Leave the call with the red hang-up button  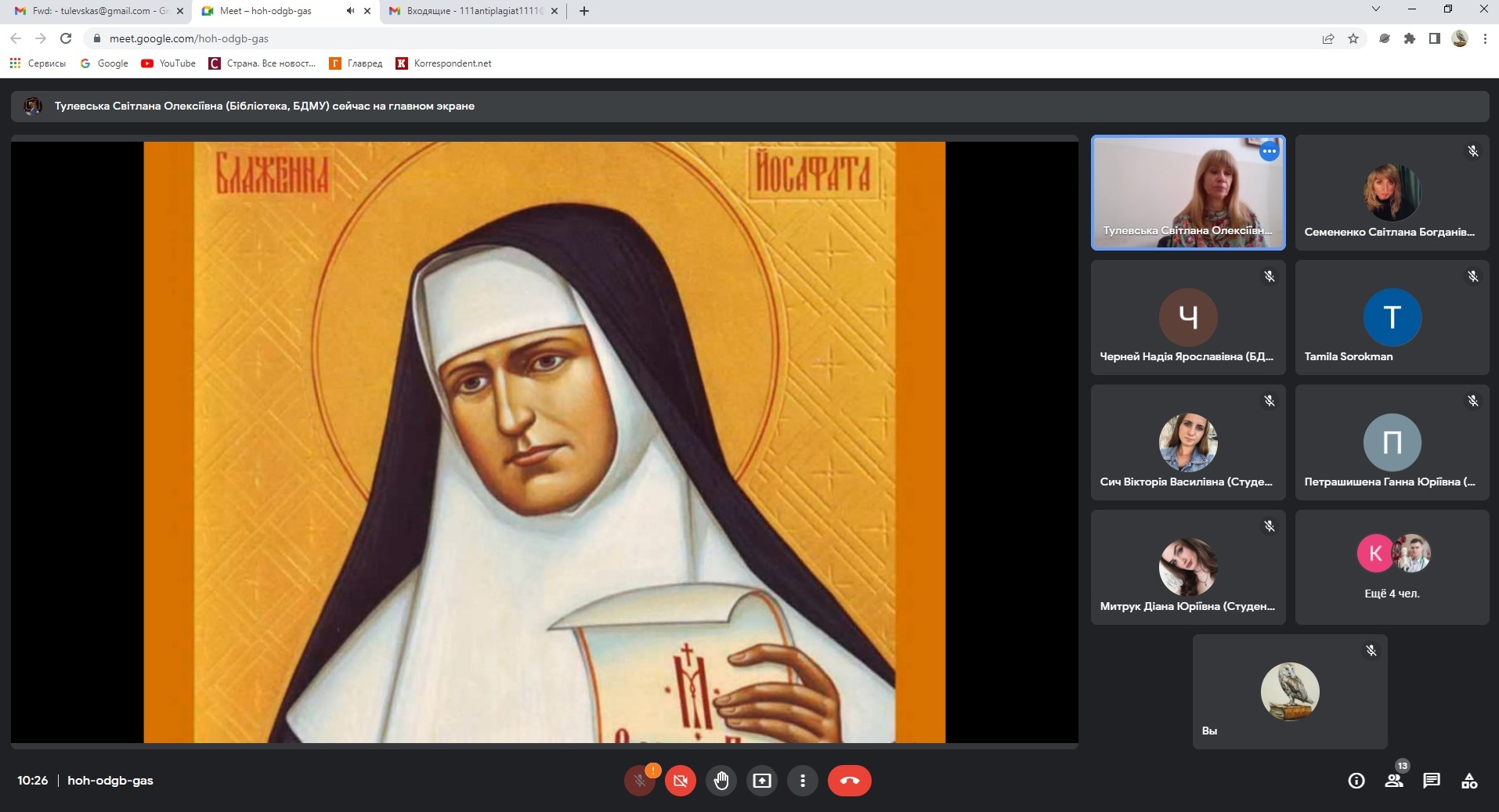click(849, 781)
